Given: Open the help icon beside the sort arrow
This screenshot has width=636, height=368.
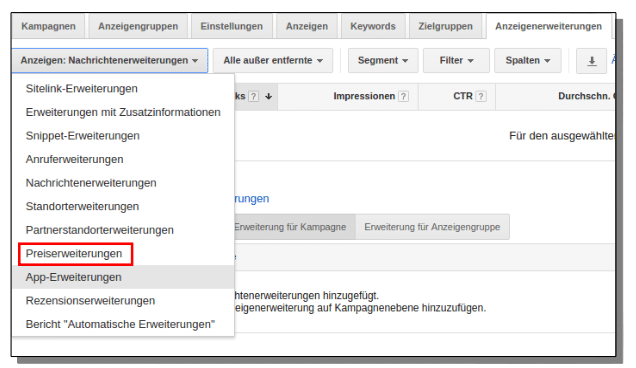Looking at the screenshot, I should pyautogui.click(x=254, y=96).
